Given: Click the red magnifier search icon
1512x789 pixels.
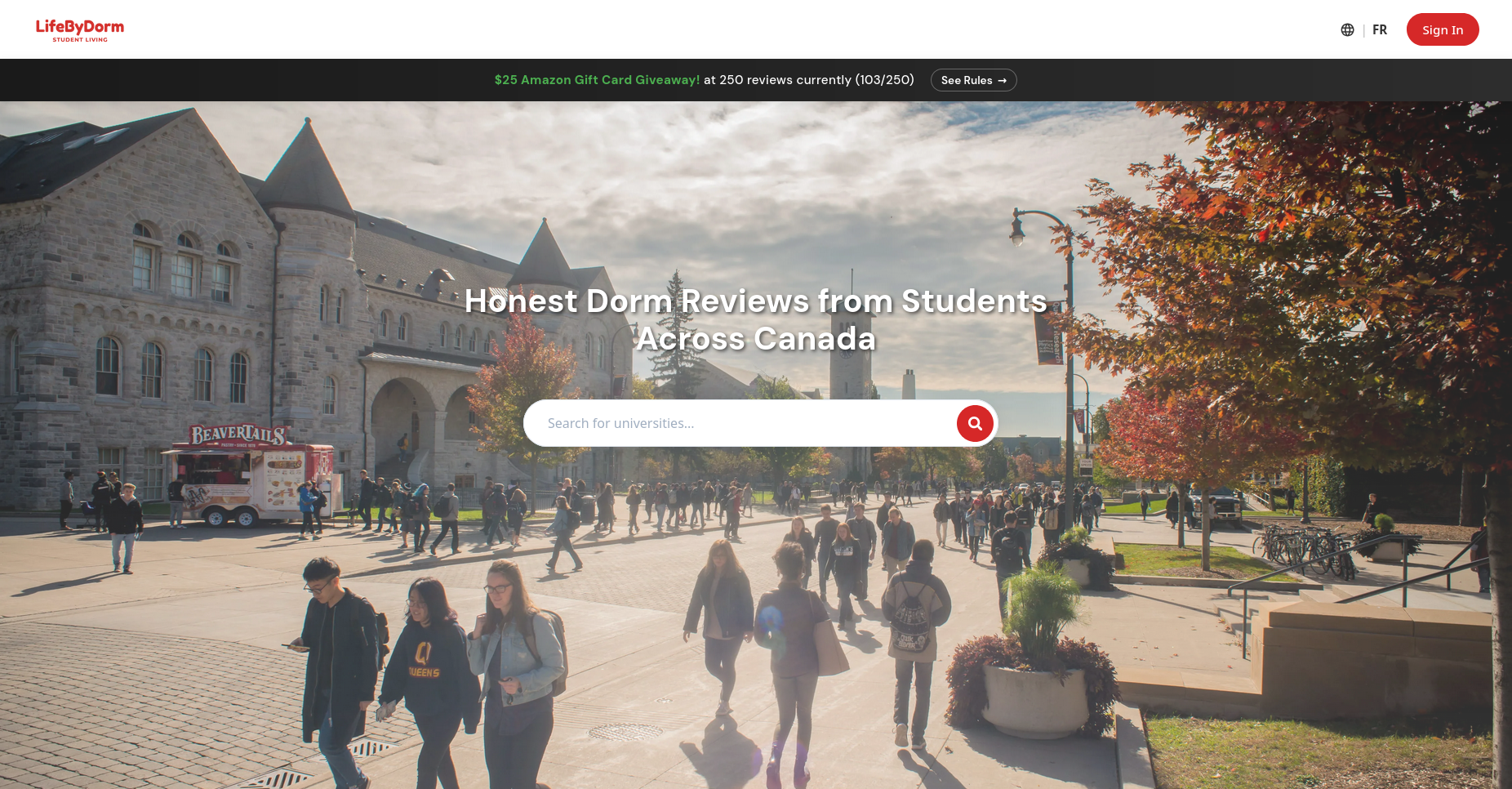Looking at the screenshot, I should click(974, 423).
